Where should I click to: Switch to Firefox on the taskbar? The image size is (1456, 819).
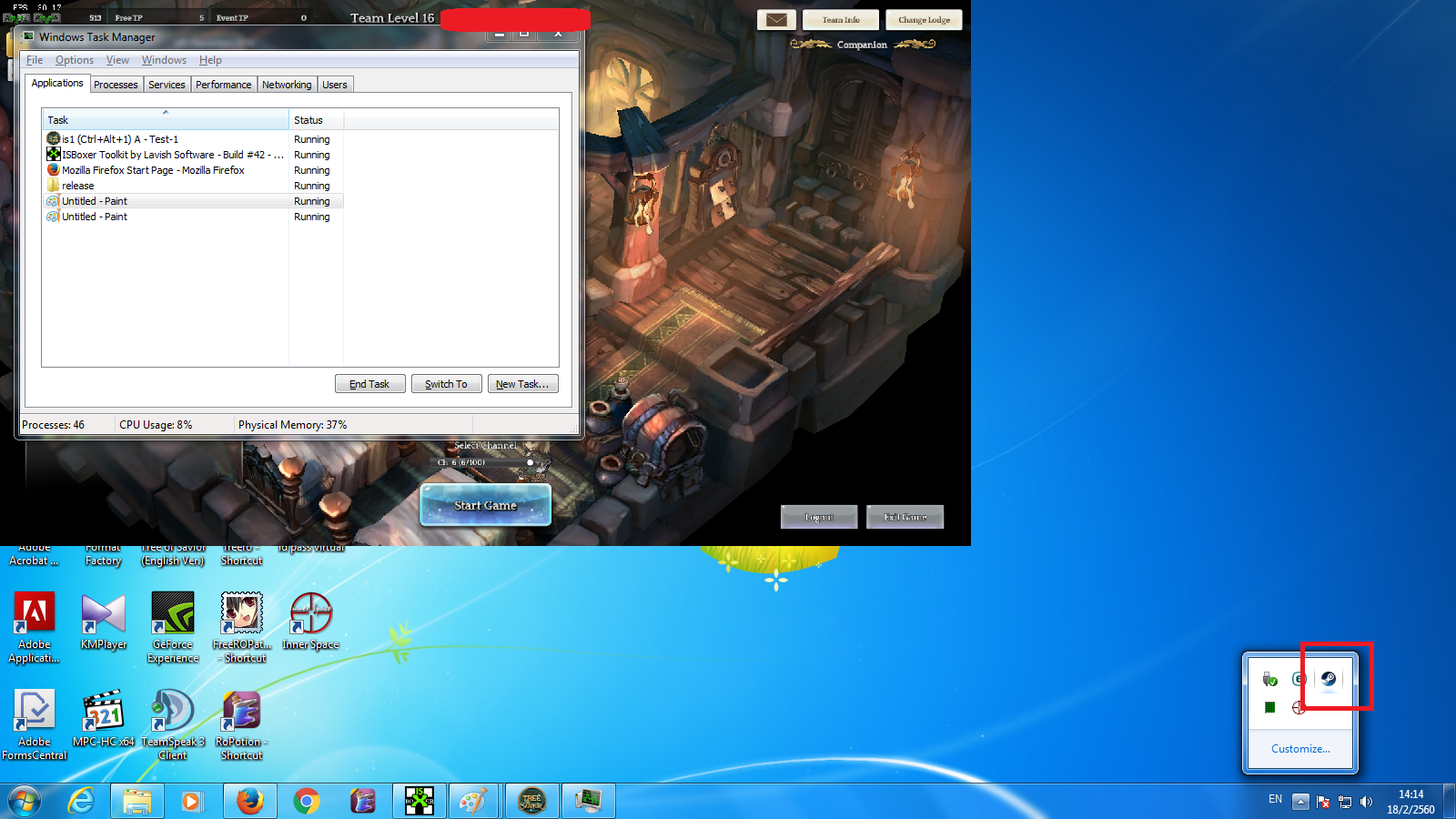click(x=249, y=802)
